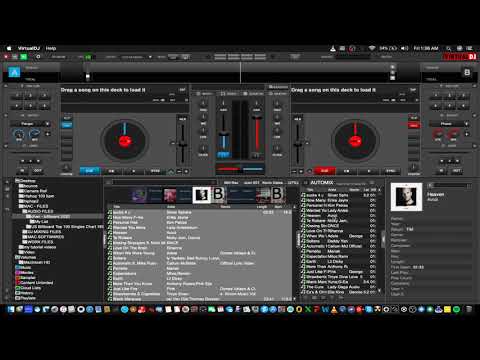Open Finder from the Dock
480x360 pixels.
pos(11,309)
